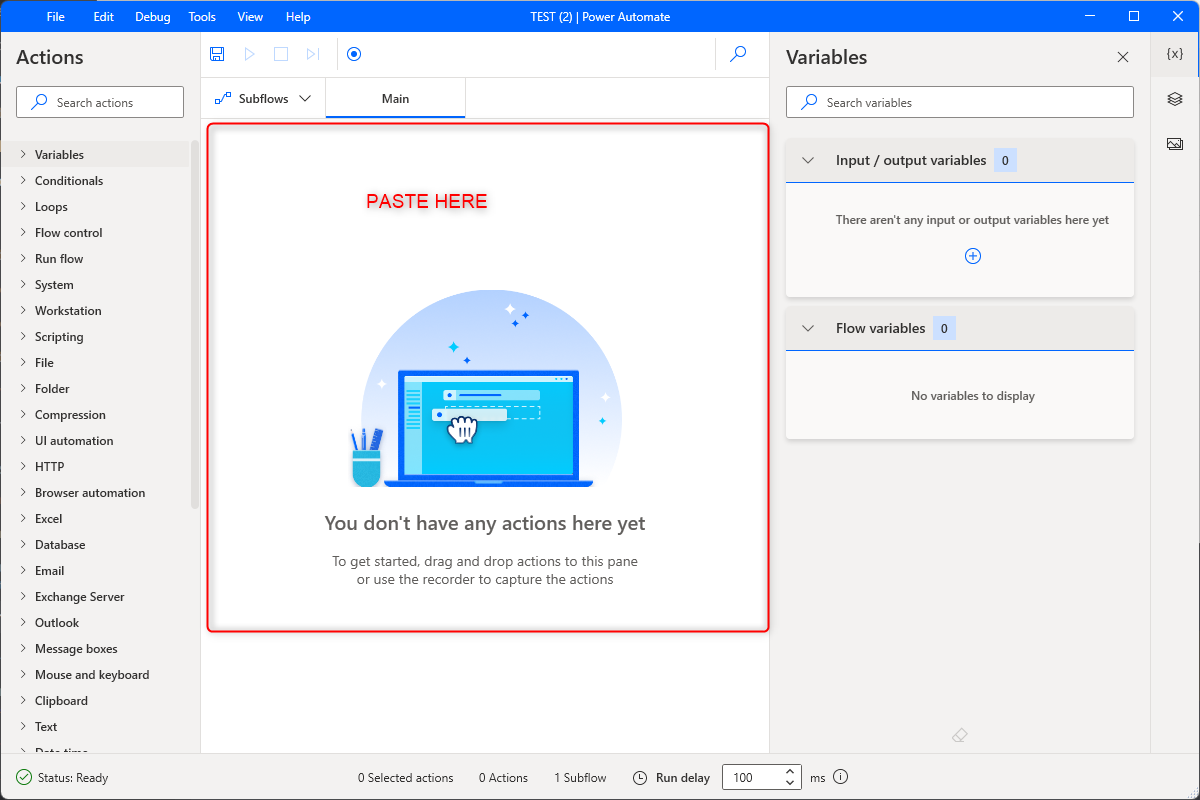Click the Flow variables count badge
This screenshot has width=1200, height=800.
944,328
